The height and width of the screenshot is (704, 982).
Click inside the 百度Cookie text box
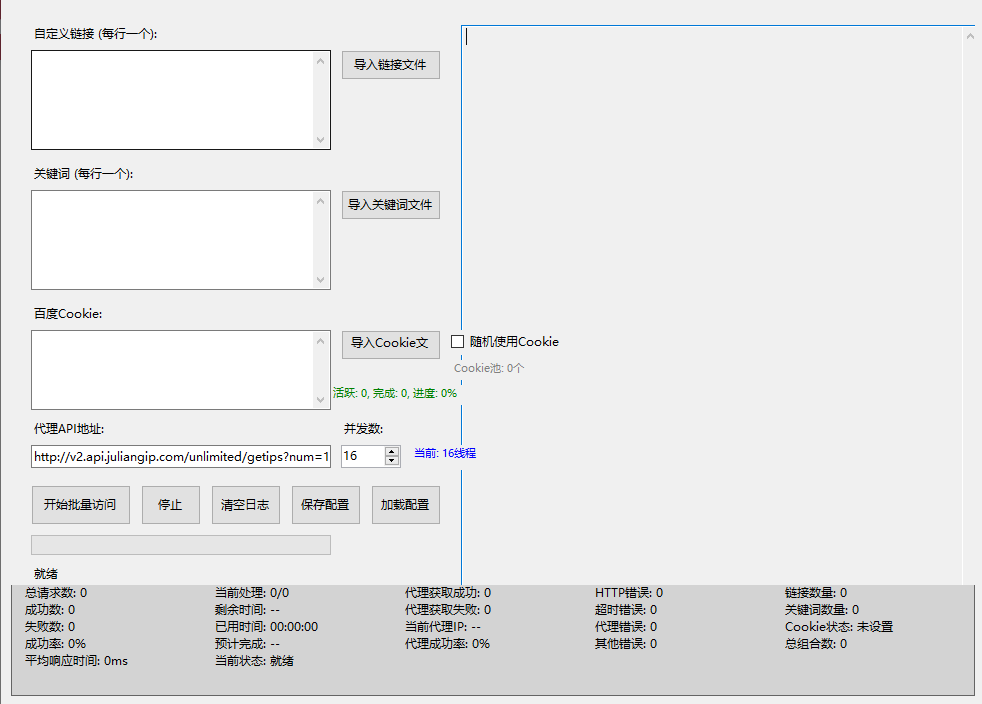coord(172,370)
